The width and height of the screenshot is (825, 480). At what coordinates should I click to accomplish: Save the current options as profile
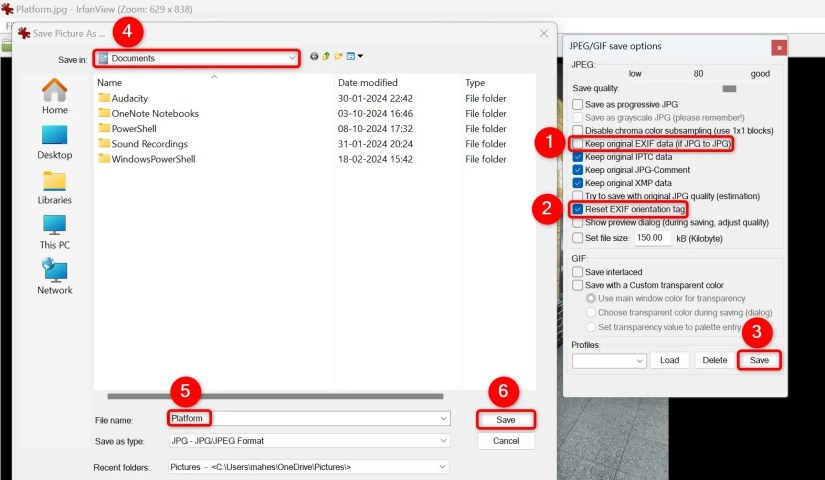pos(759,361)
